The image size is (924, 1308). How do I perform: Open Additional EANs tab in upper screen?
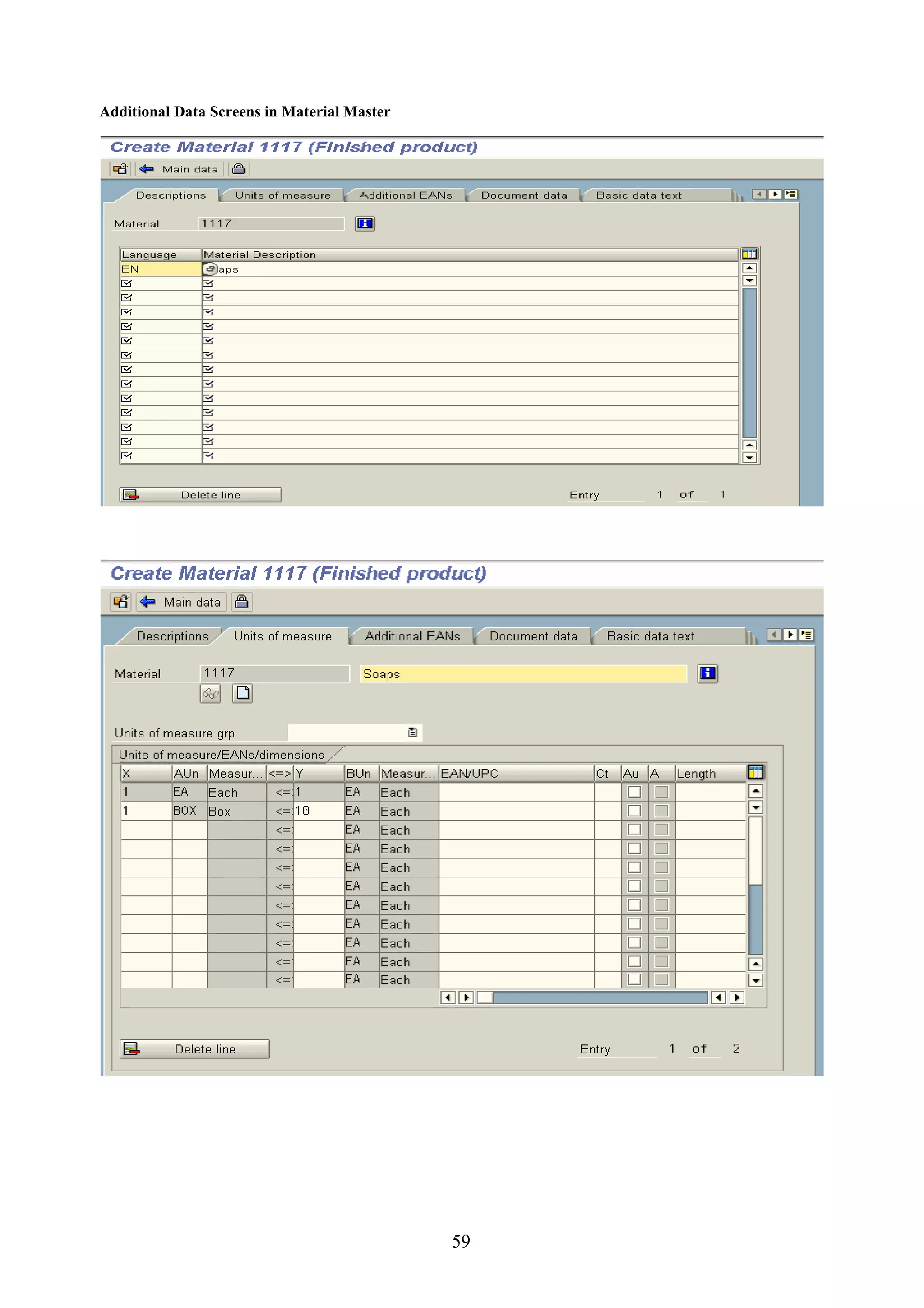point(406,195)
